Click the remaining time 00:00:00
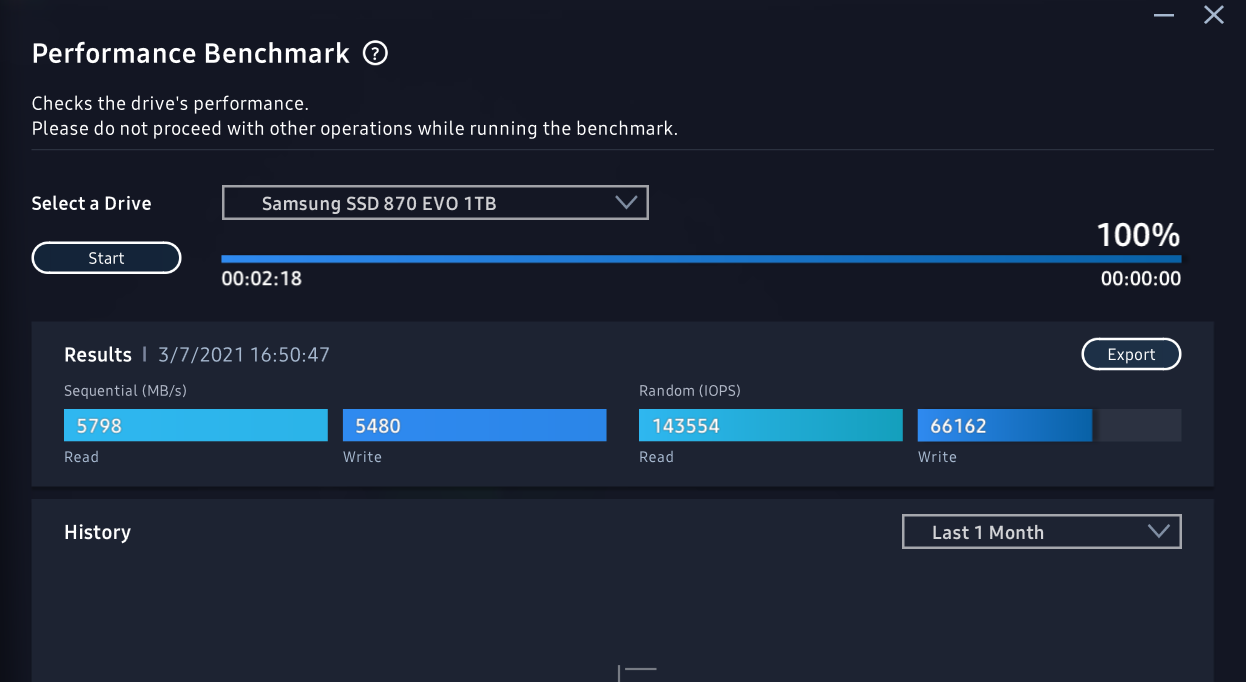This screenshot has width=1246, height=682. pos(1140,279)
